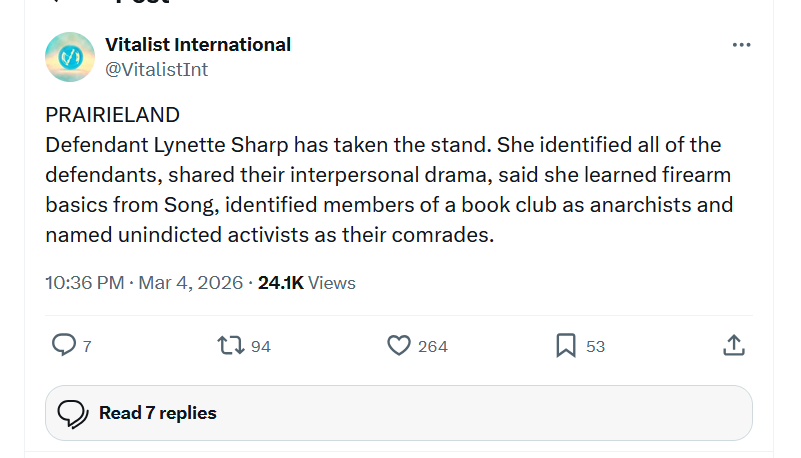
Task: Click the reply speech bubble icon
Action: coord(63,345)
